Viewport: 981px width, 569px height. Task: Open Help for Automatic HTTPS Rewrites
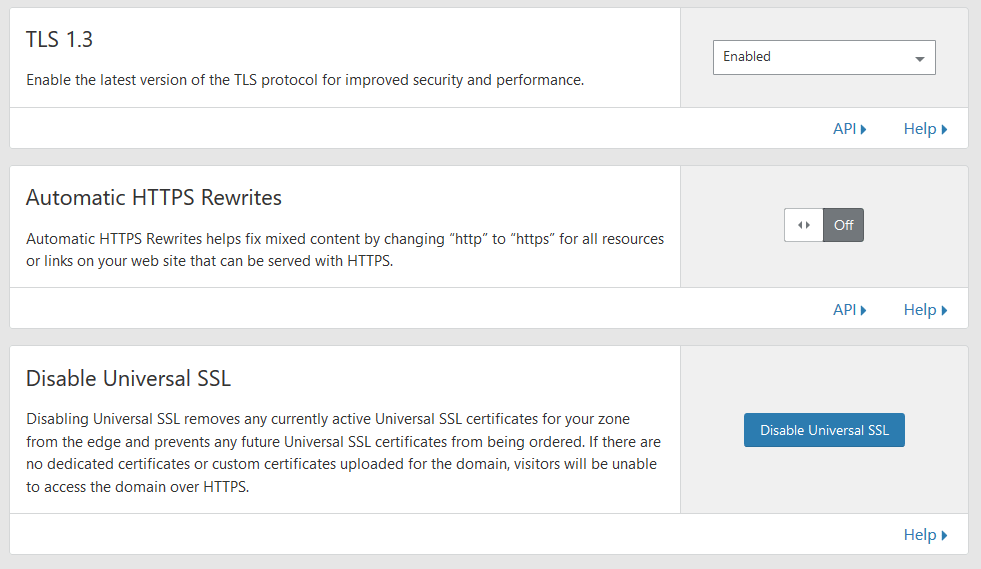click(925, 310)
